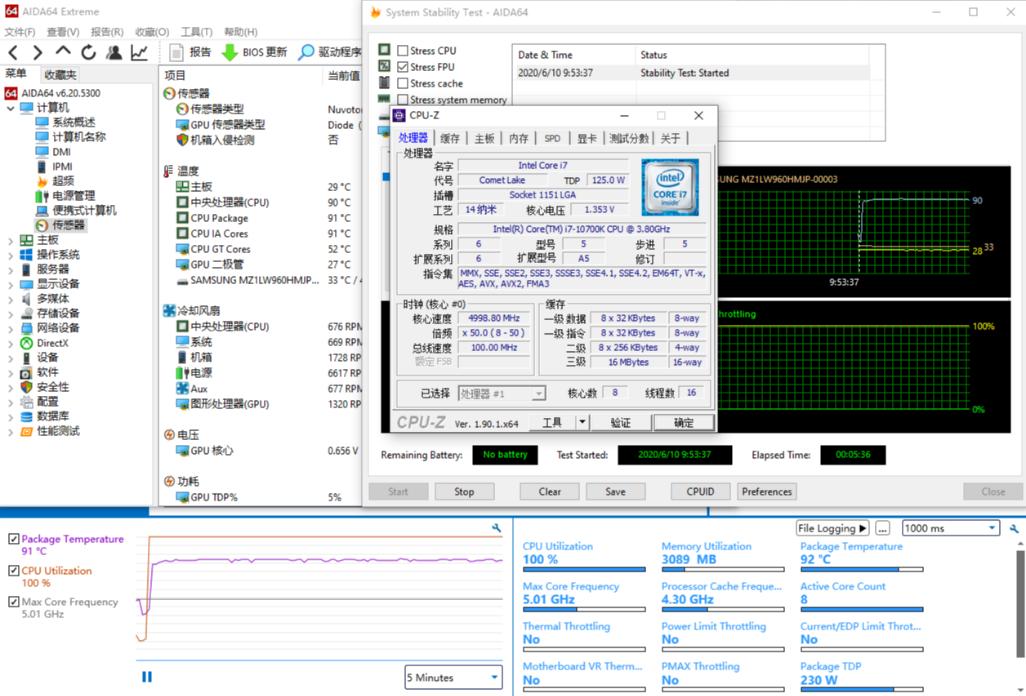Screen dimensions: 1026x696
Task: Click the 验证 validate button in CPU-Z
Action: pyautogui.click(x=621, y=422)
